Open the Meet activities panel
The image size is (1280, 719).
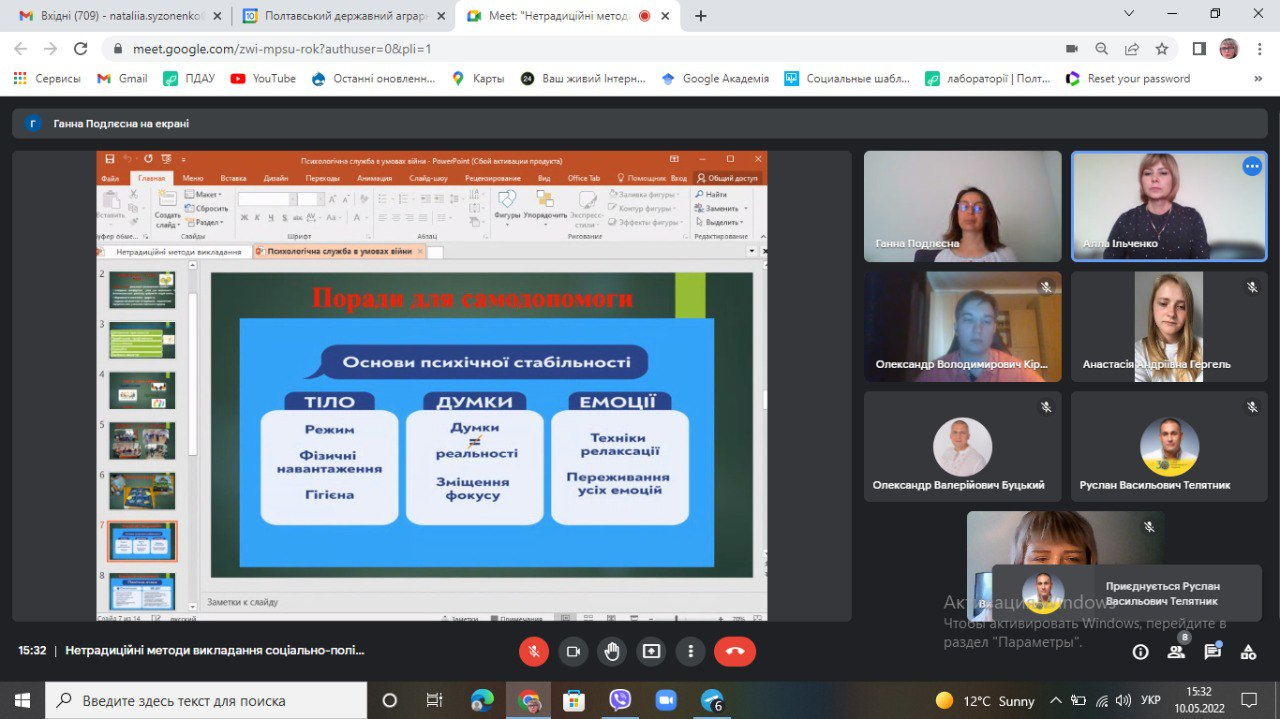(x=1248, y=652)
